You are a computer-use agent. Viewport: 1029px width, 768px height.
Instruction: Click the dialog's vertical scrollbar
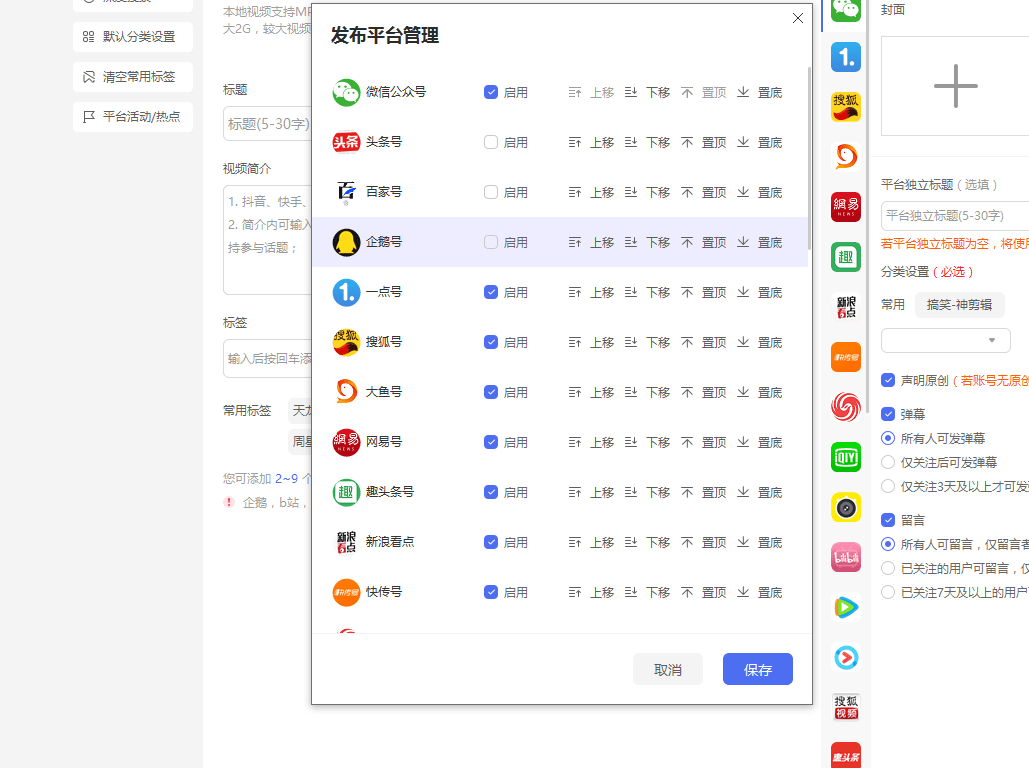(x=809, y=158)
